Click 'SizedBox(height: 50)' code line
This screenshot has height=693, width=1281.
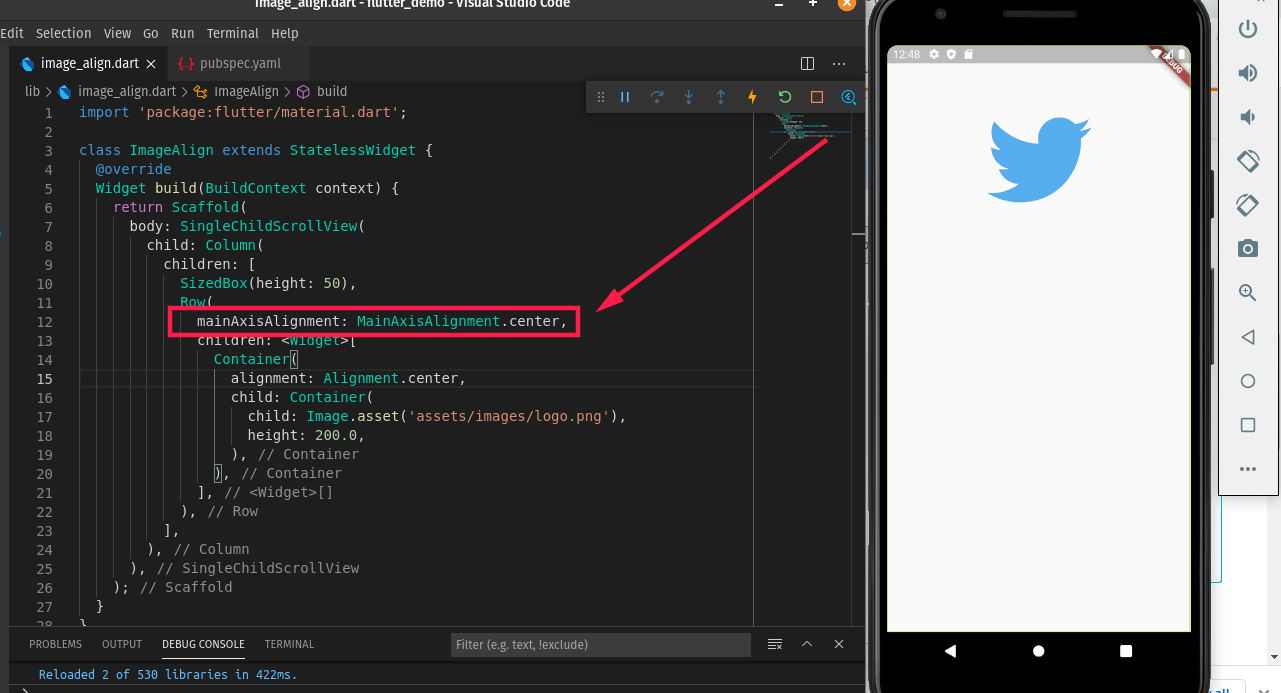pos(268,283)
